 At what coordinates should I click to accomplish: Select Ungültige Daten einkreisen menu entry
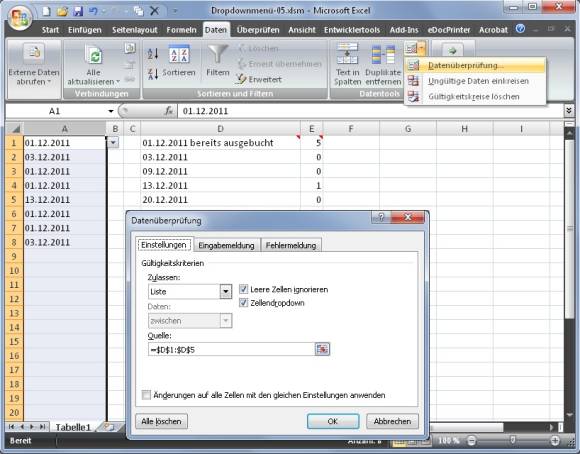coord(475,81)
